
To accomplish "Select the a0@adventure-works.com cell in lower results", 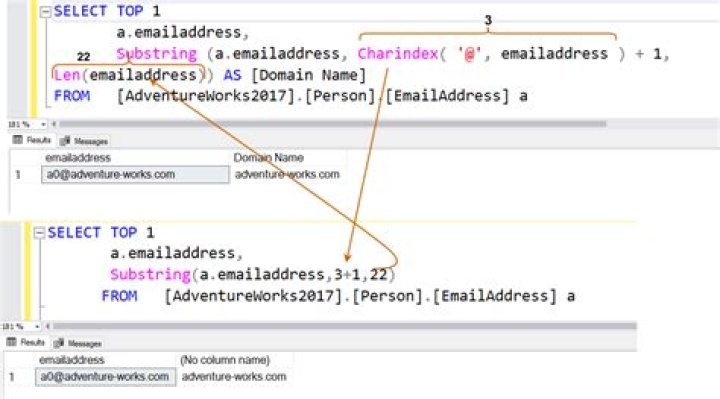I will pos(105,377).
